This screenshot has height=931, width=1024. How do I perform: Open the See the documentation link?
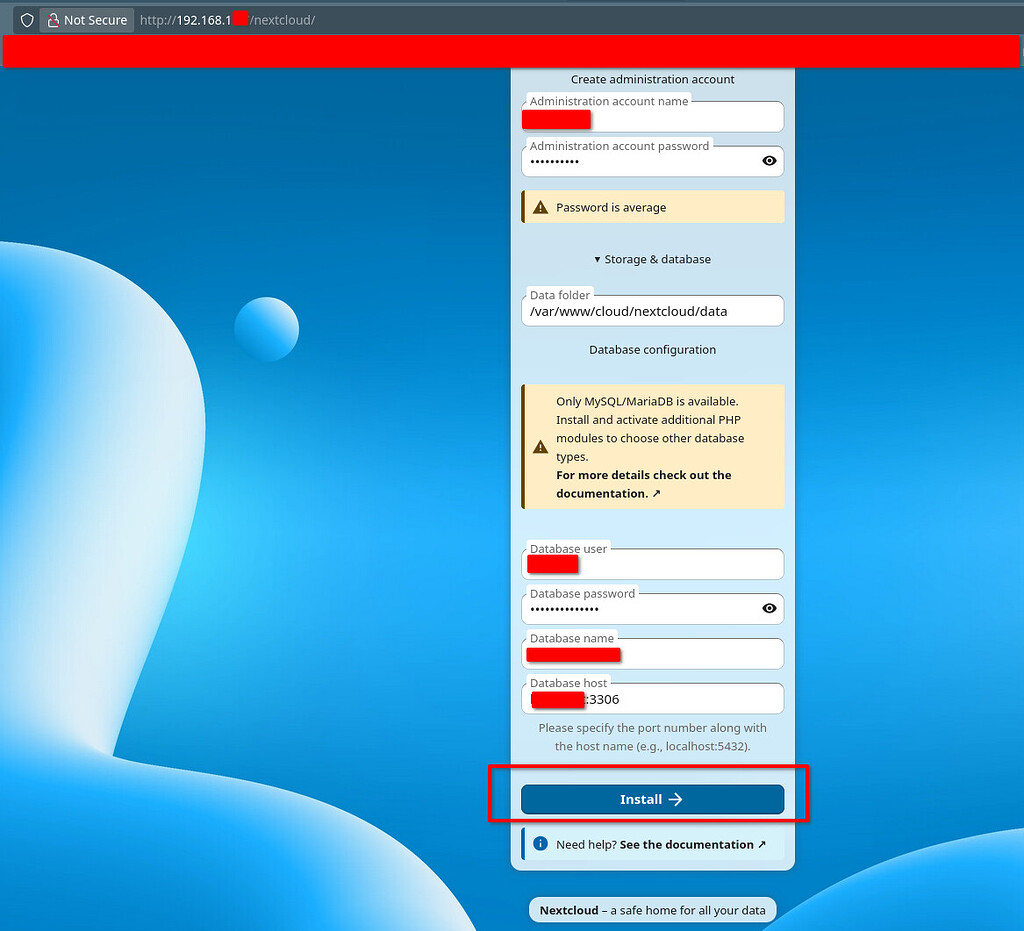click(692, 844)
